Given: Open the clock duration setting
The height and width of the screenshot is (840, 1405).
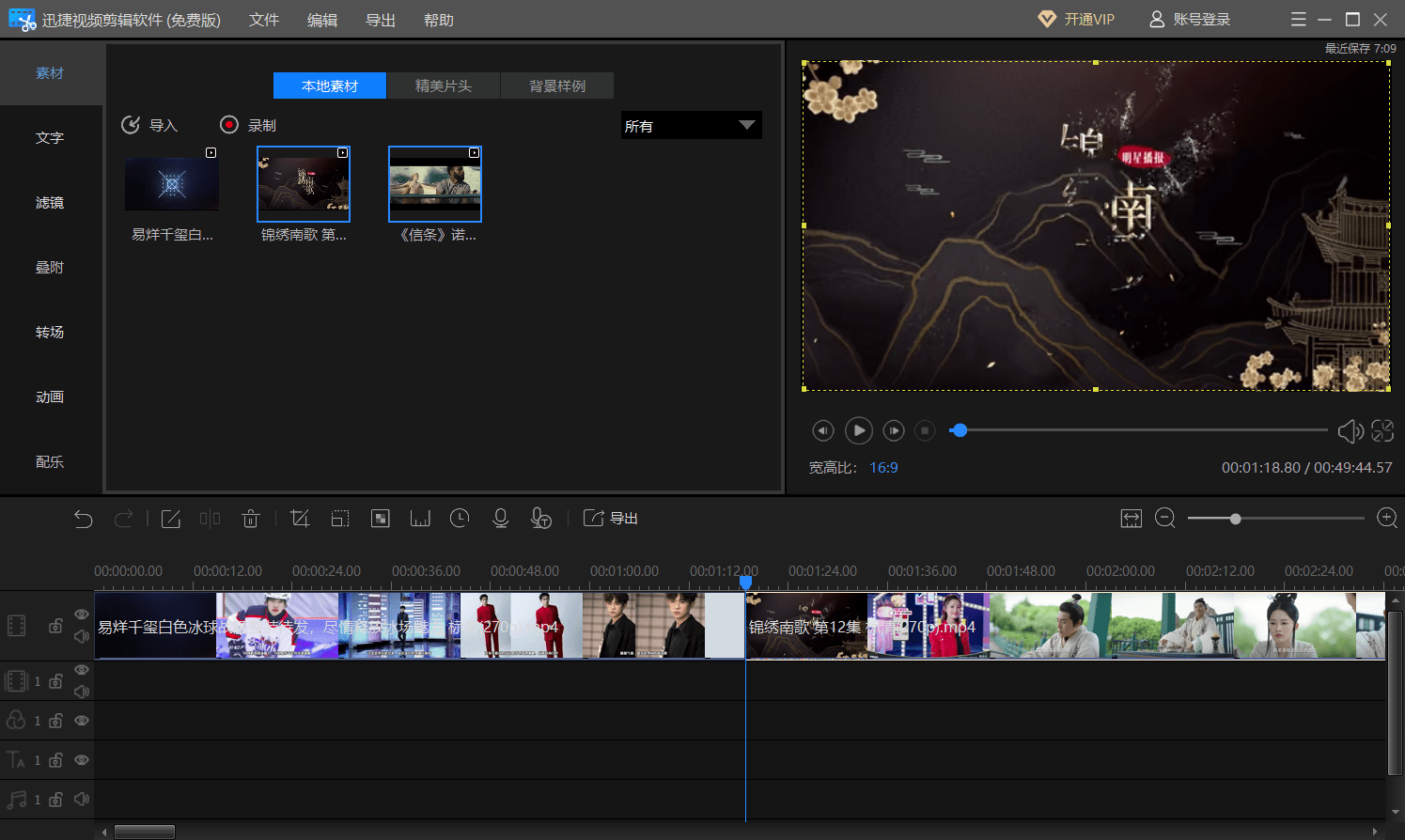Looking at the screenshot, I should pyautogui.click(x=460, y=519).
